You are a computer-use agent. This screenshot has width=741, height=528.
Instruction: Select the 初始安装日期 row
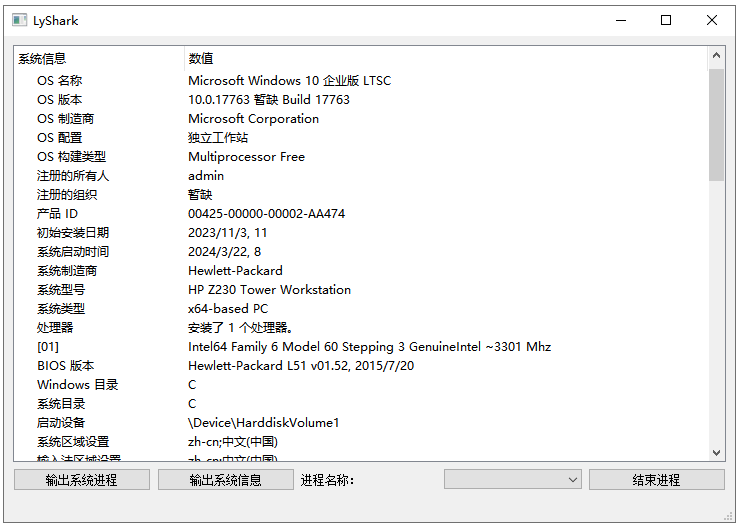click(361, 233)
